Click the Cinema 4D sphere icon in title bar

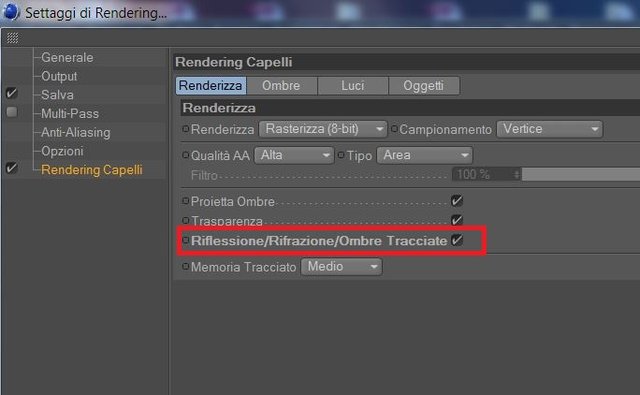(11, 11)
